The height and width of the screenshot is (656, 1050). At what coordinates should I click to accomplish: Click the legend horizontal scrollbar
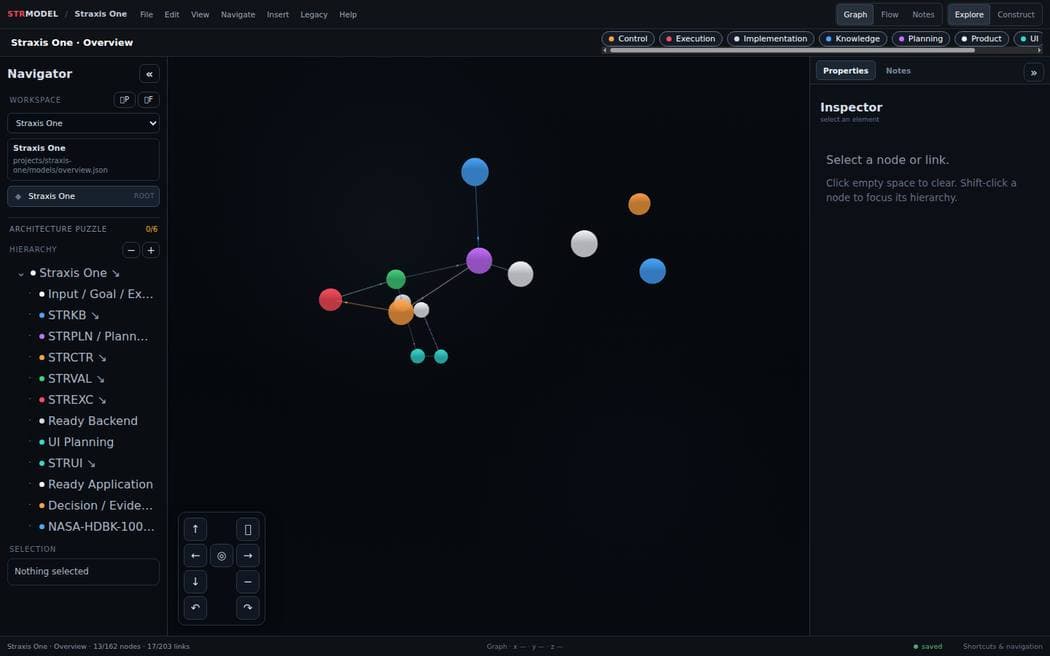(x=792, y=50)
